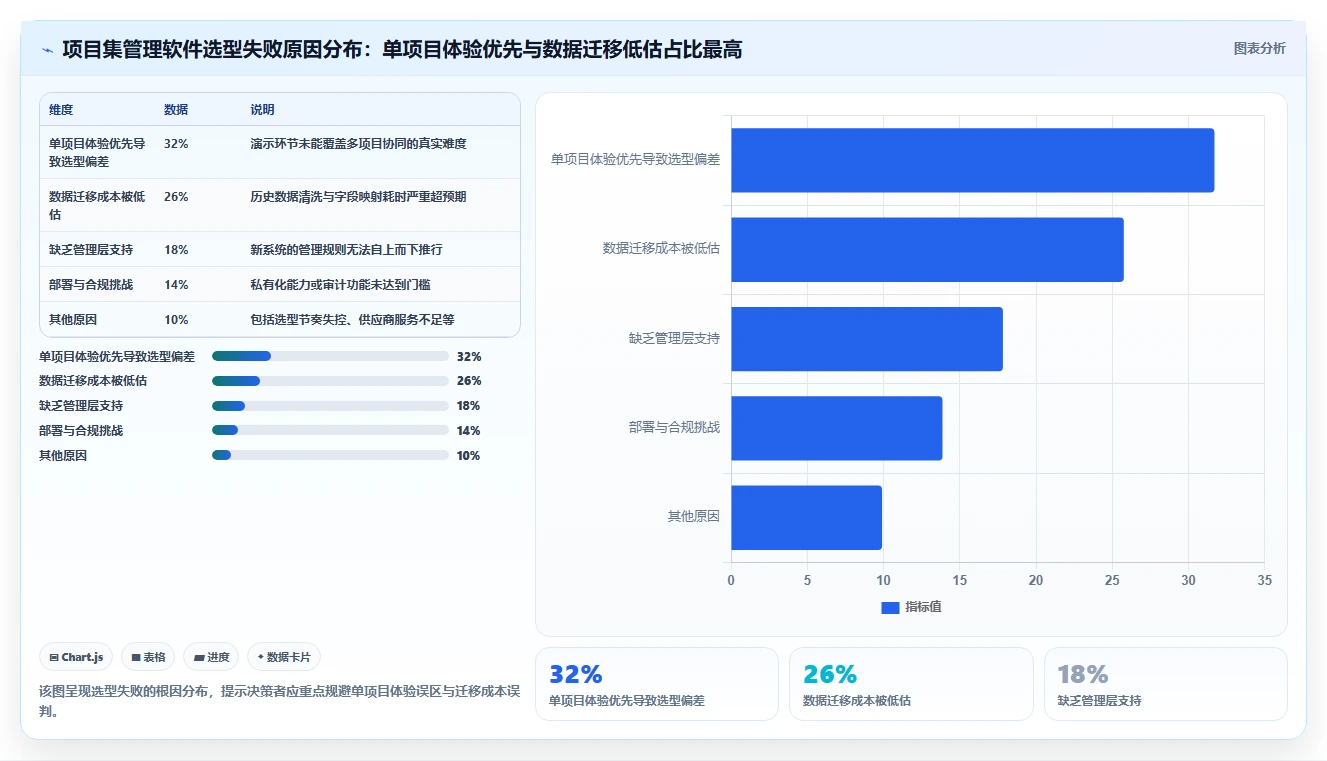Click table cell 缺乏管理层支持
The image size is (1327, 761).
(x=91, y=249)
